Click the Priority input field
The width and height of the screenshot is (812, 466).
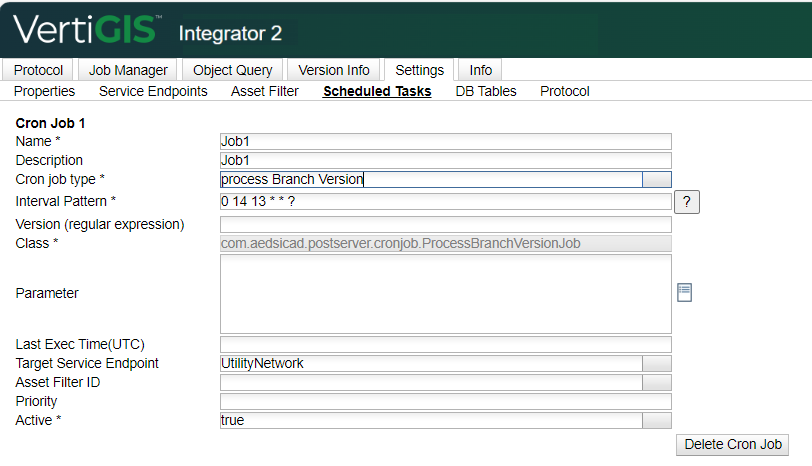coord(445,401)
